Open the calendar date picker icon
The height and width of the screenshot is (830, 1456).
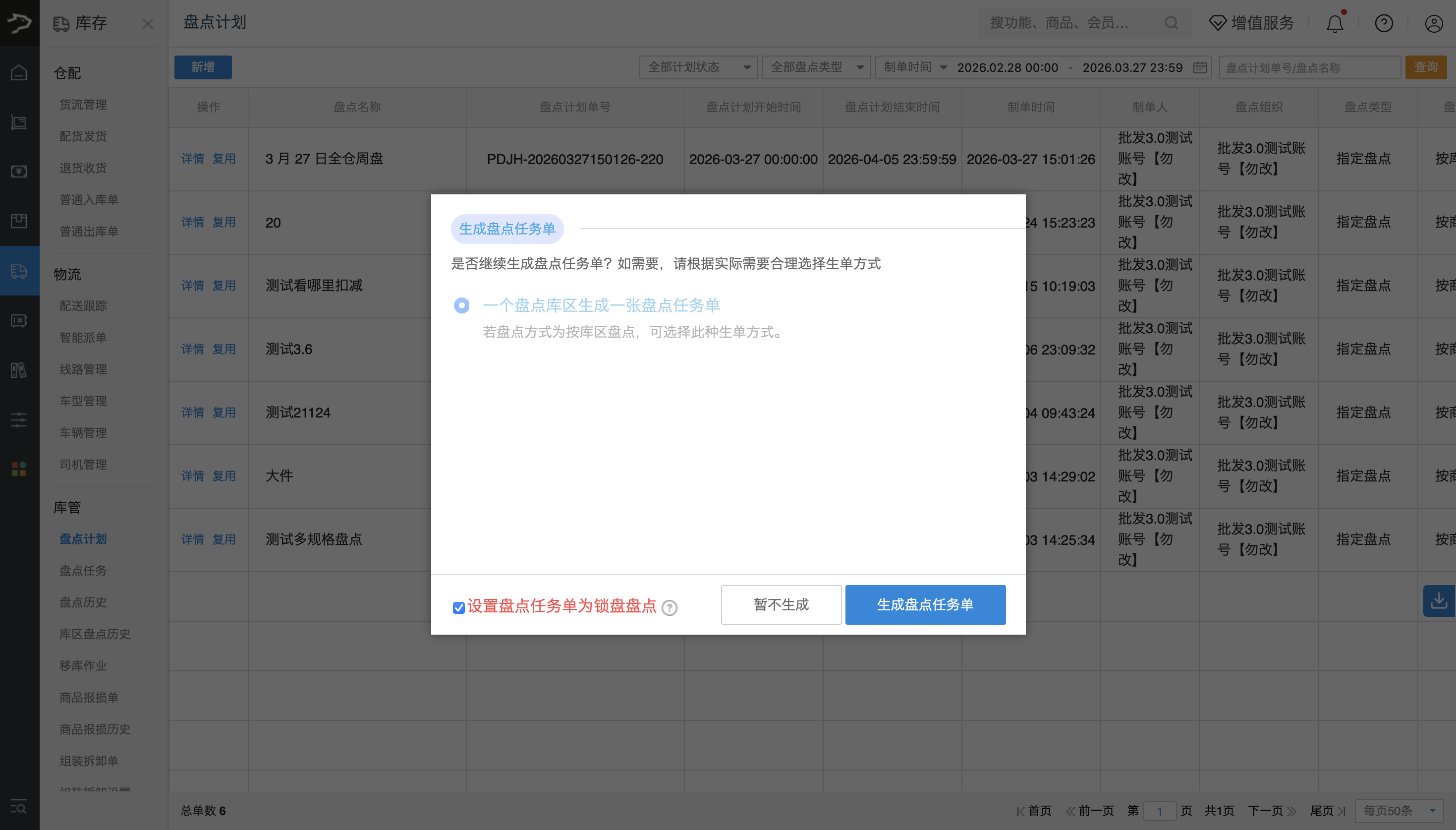click(x=1200, y=67)
